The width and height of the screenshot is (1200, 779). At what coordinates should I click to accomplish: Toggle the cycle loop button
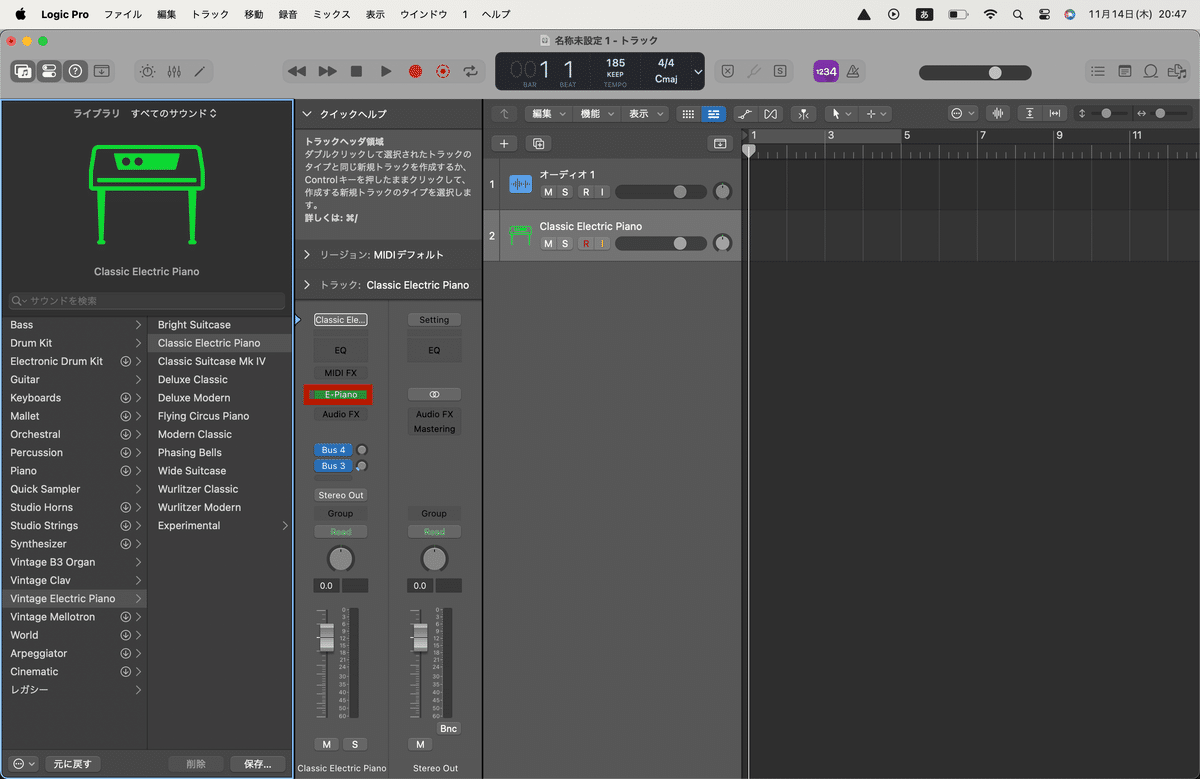coord(471,71)
